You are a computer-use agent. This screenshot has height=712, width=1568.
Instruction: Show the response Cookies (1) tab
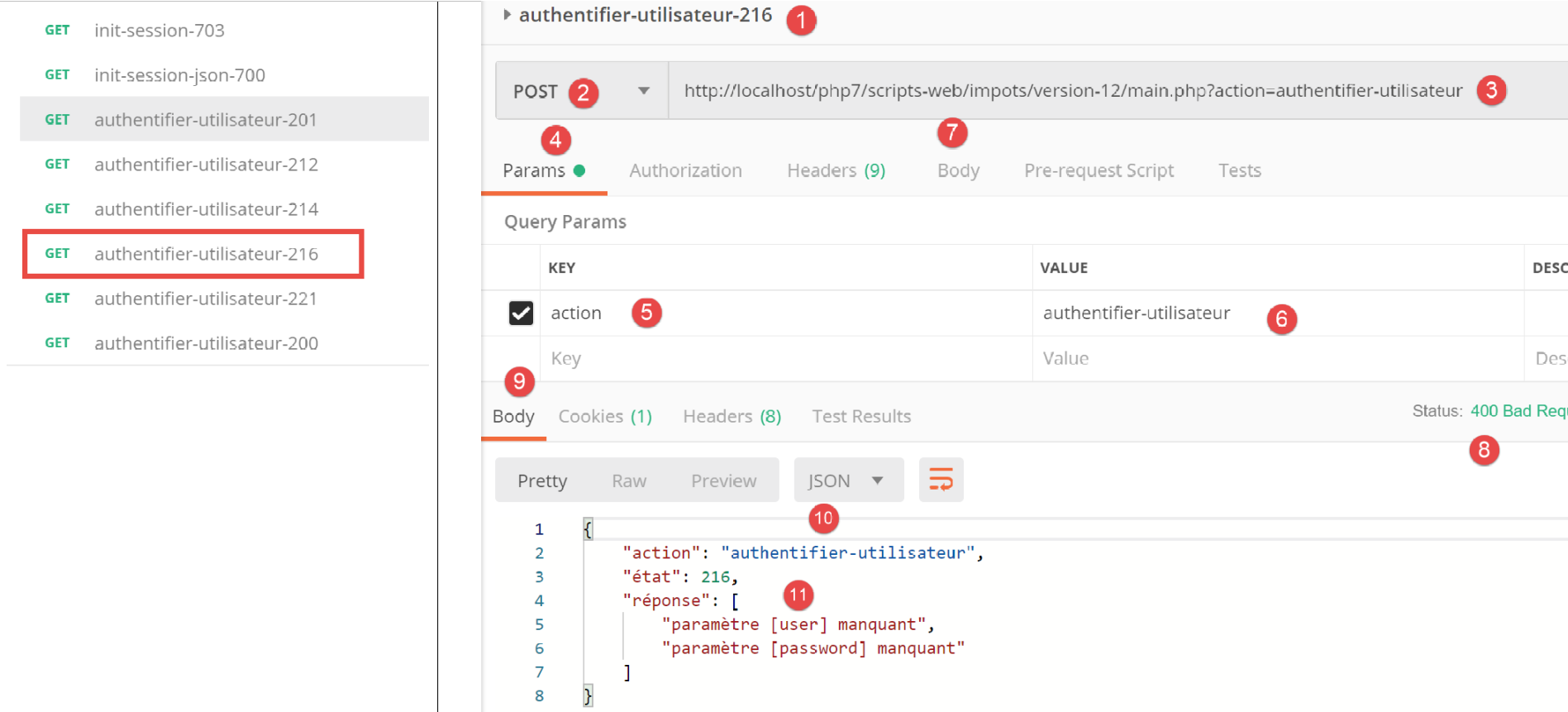(x=605, y=416)
